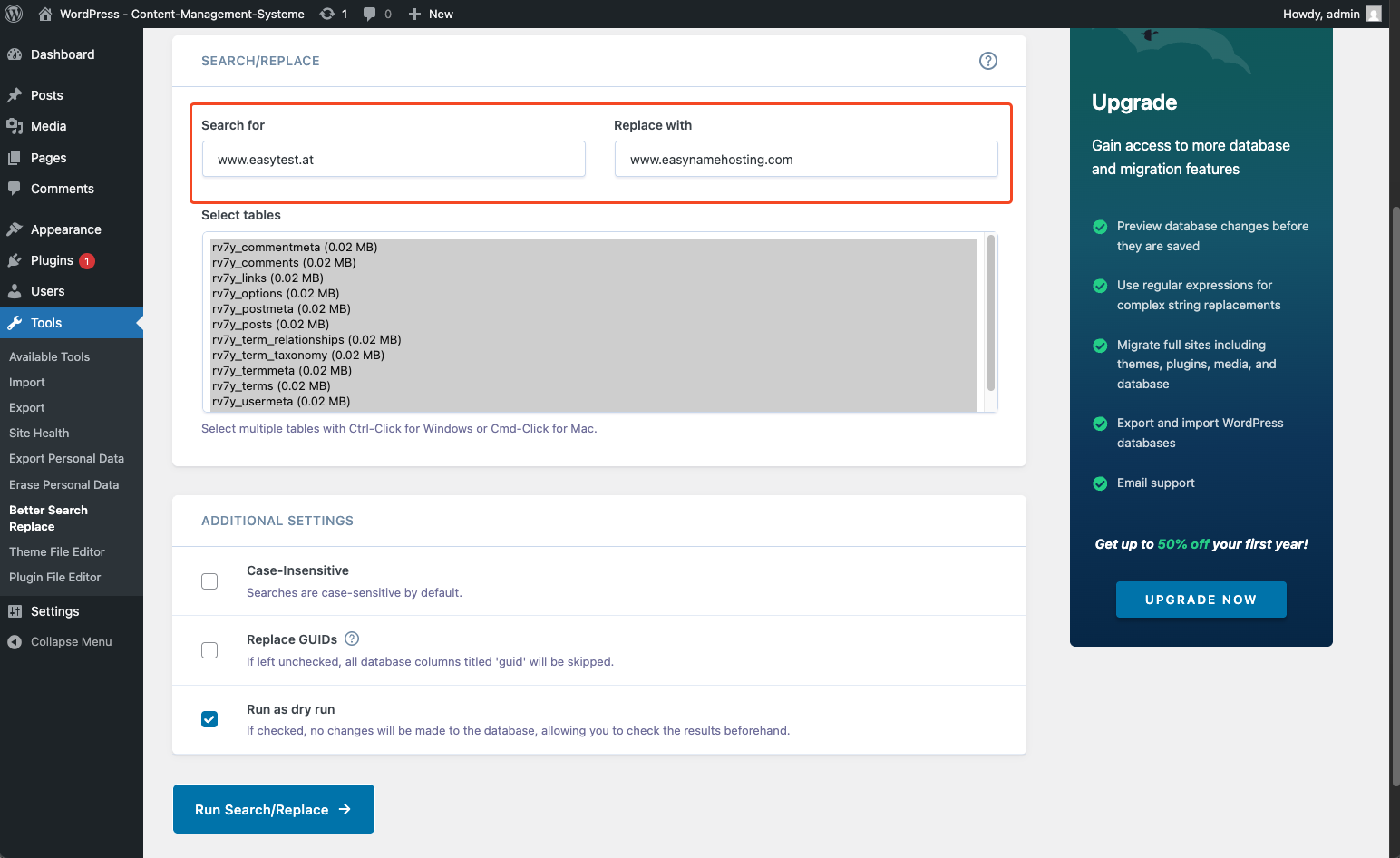The image size is (1400, 858).
Task: Open Site Health under Tools
Action: pyautogui.click(x=39, y=434)
